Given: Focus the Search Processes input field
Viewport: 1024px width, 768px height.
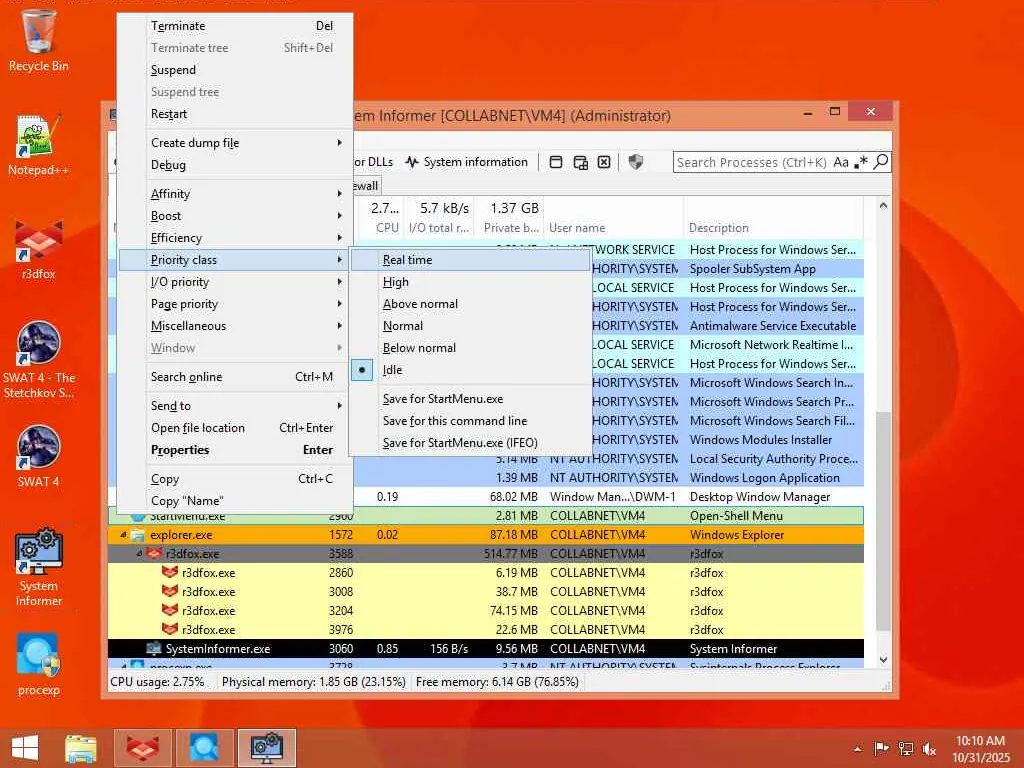Looking at the screenshot, I should pyautogui.click(x=751, y=162).
